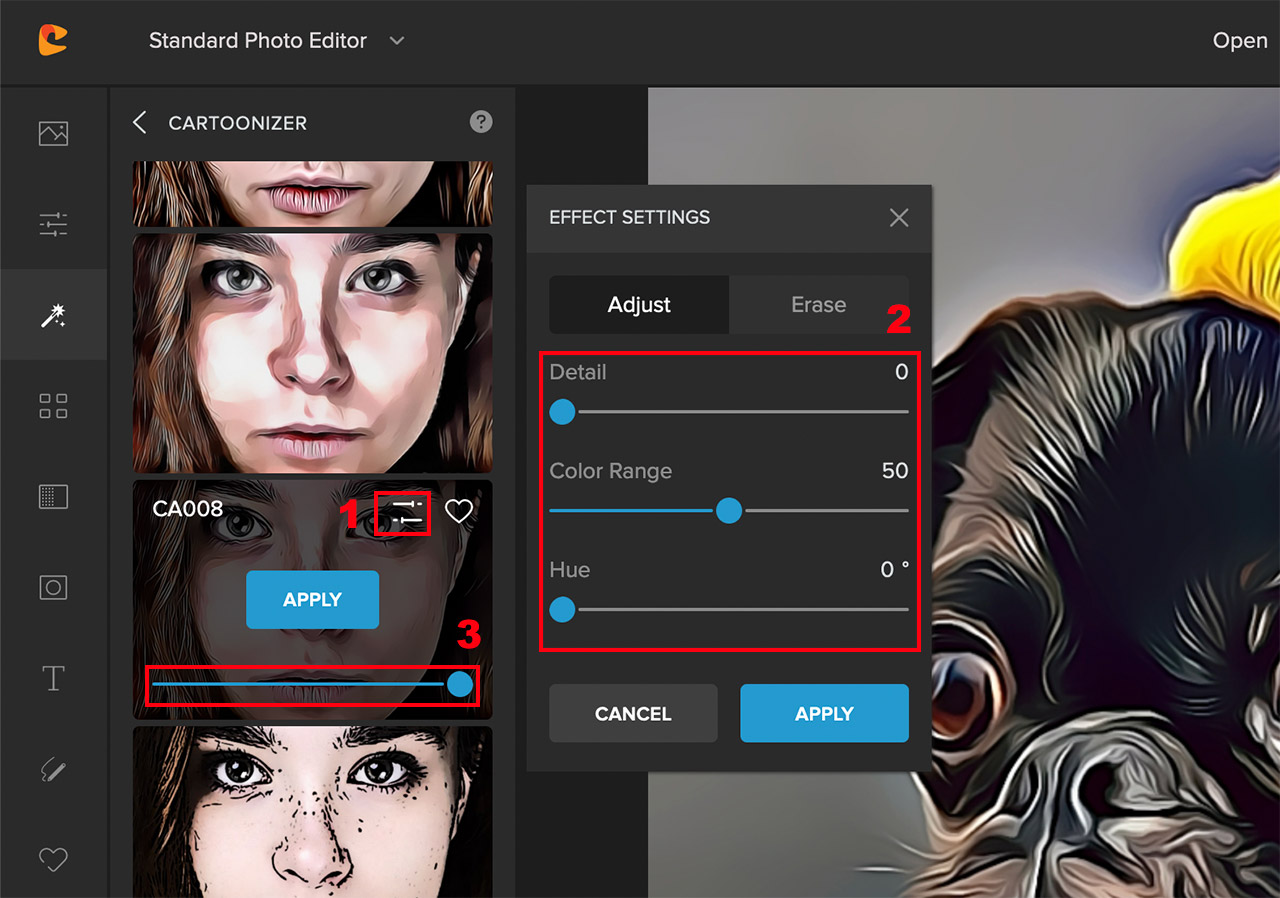Select the Adjust tab in Effect Settings
1280x898 pixels.
click(638, 304)
